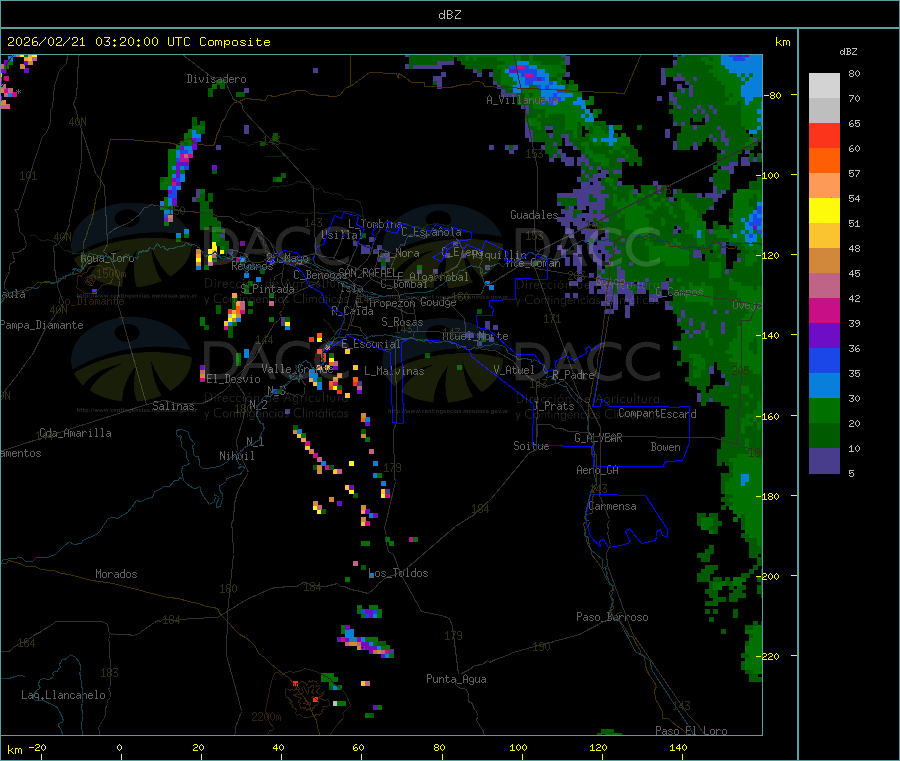
Task: Click the Los_Toldos location label
Action: point(398,573)
